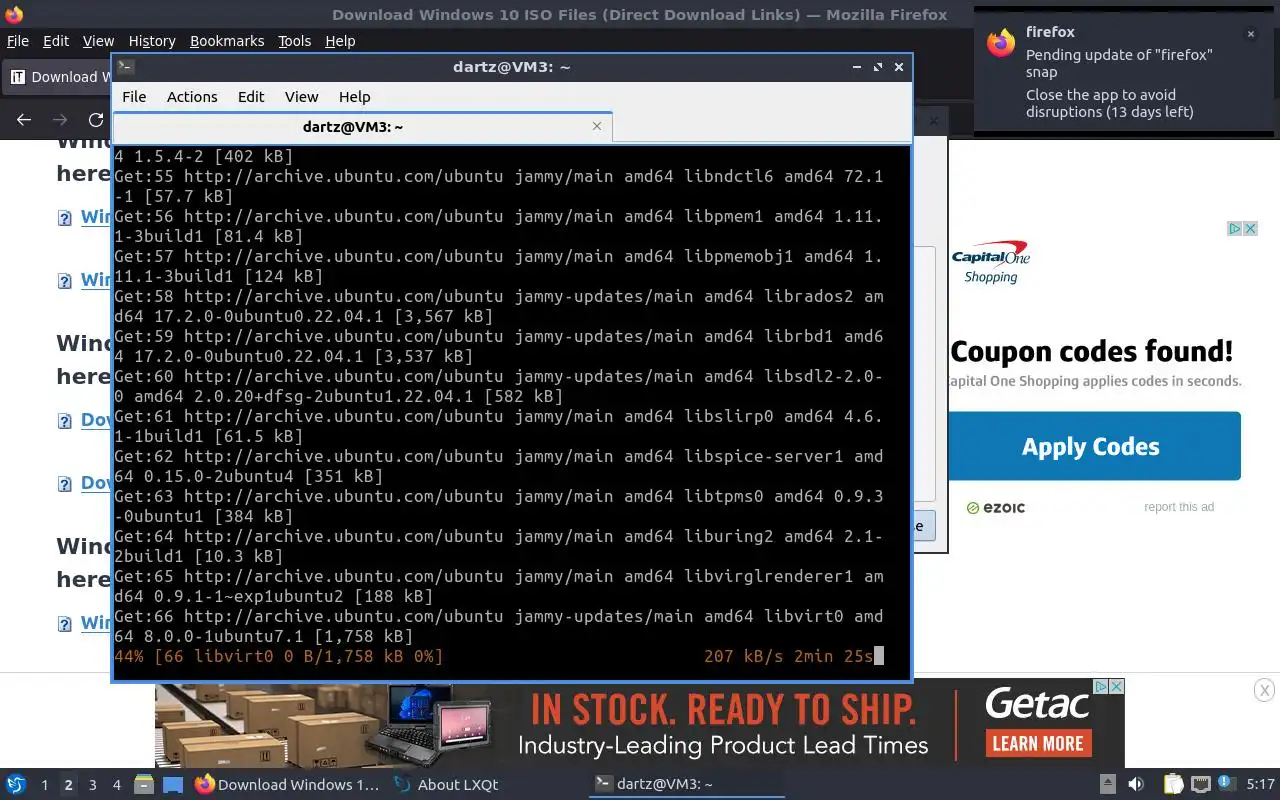This screenshot has height=800, width=1280.
Task: Close the Getac bottom banner ad
Action: [1264, 690]
